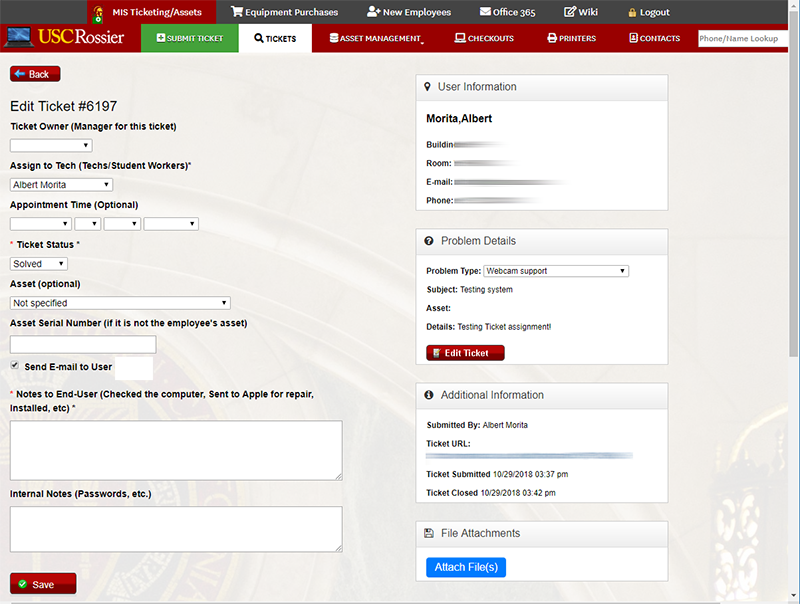The width and height of the screenshot is (800, 604).
Task: Switch to the Submit Ticket tab
Action: (x=190, y=38)
